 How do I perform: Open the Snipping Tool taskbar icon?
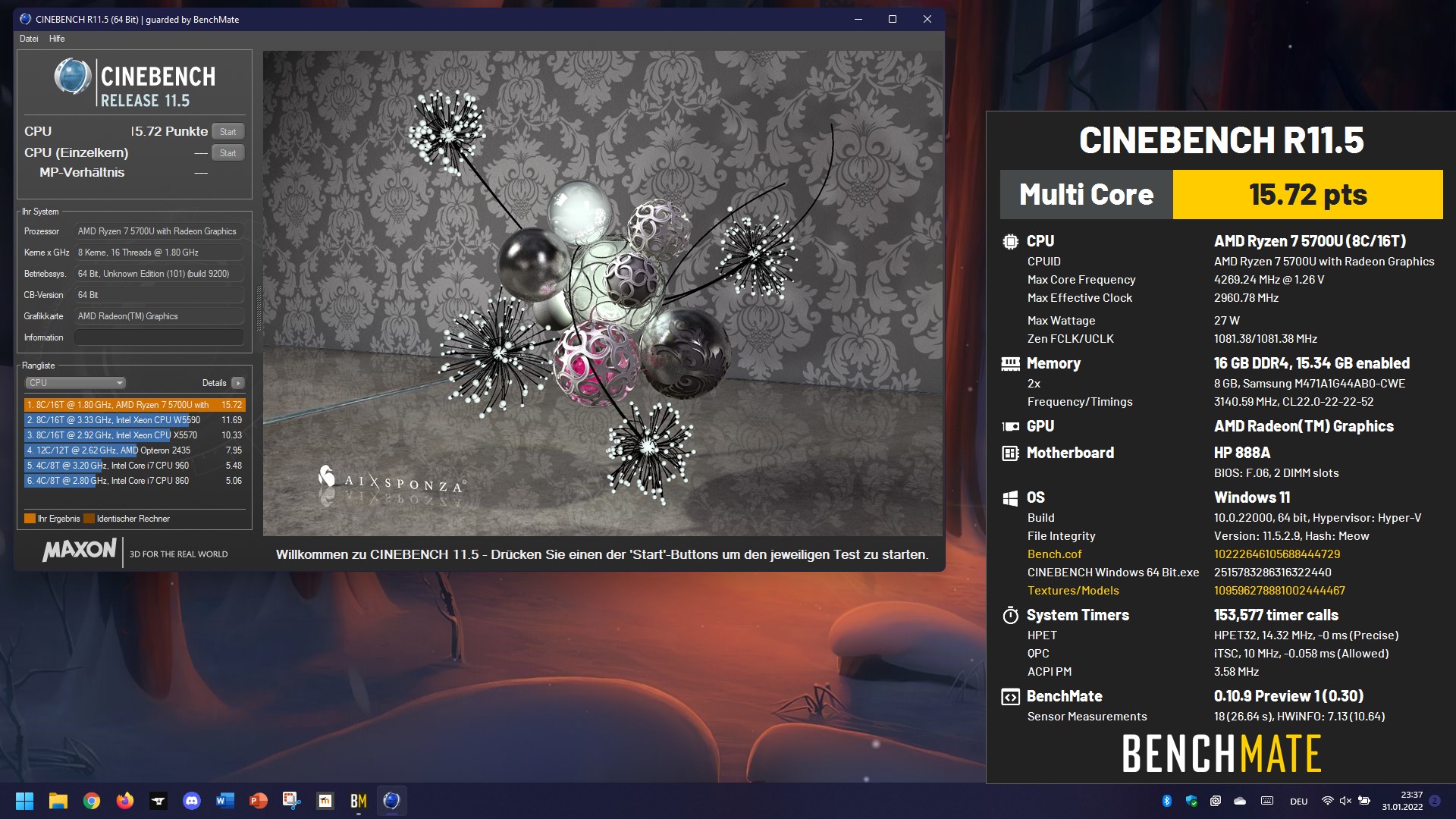[292, 801]
